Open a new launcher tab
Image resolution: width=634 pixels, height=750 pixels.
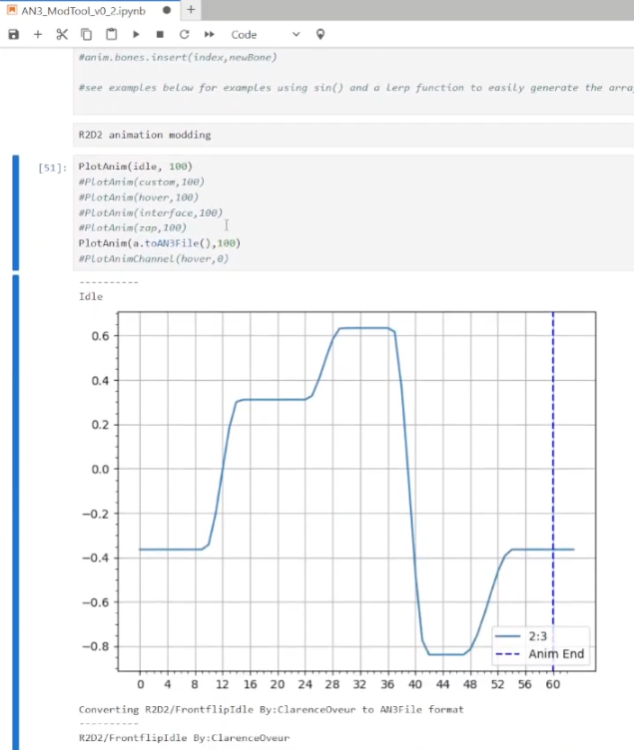click(190, 9)
